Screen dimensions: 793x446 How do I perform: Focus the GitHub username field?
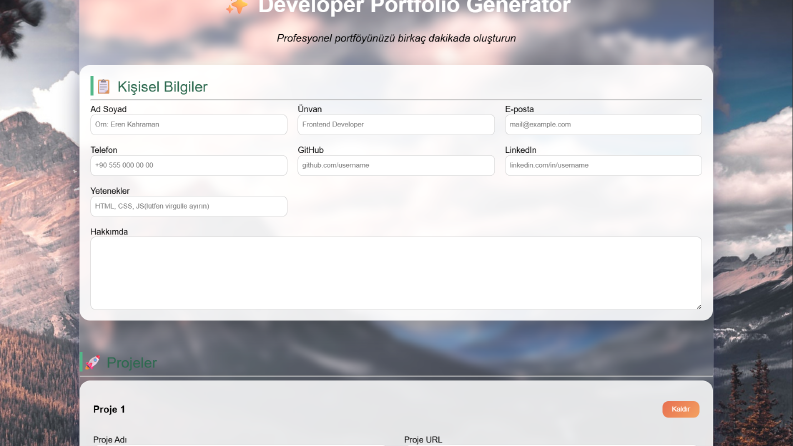click(x=396, y=165)
